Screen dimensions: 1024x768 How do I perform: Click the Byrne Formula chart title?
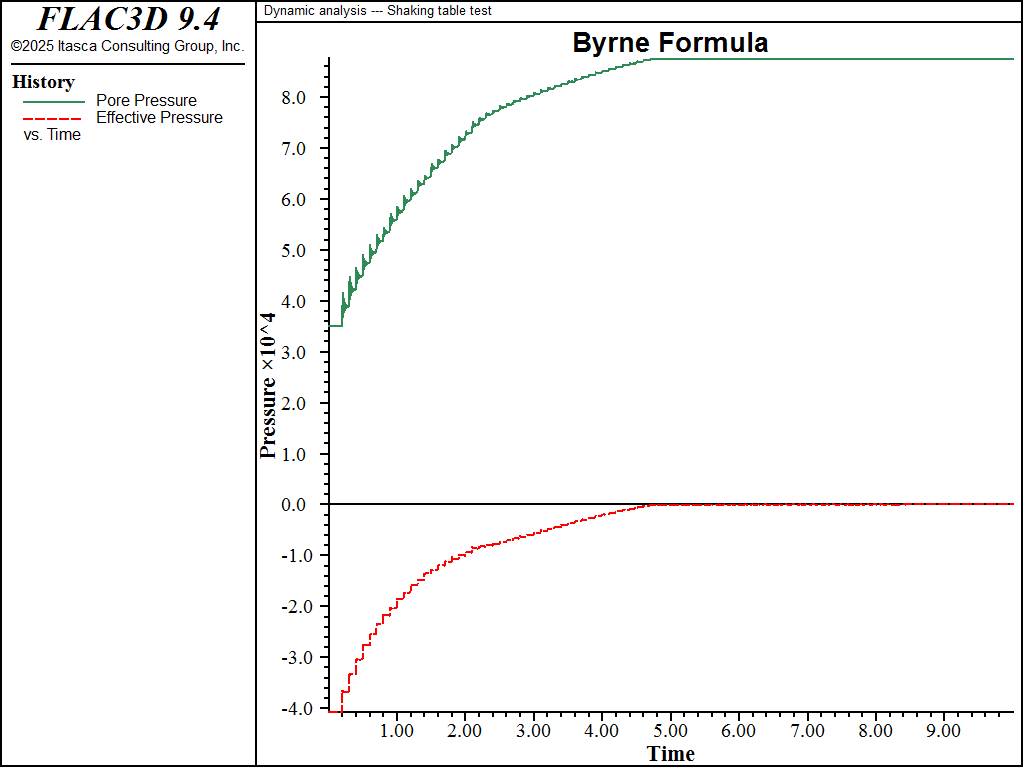(x=670, y=42)
